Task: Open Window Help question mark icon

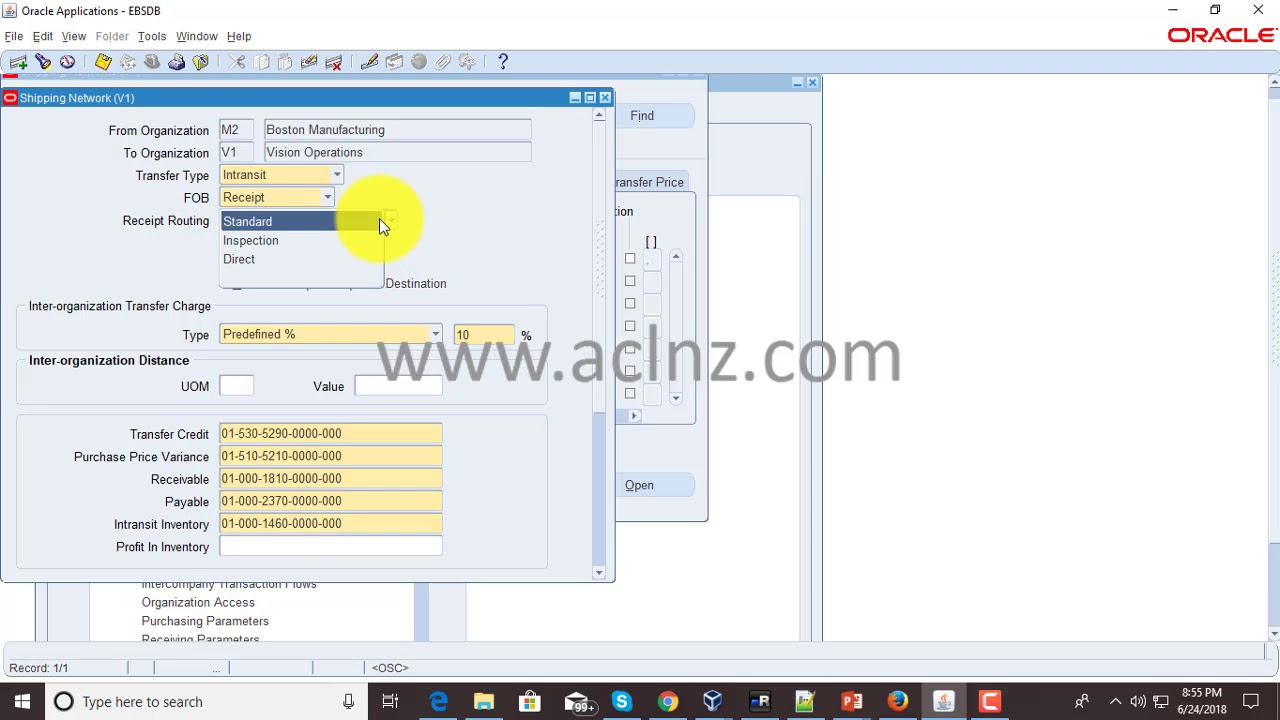Action: click(503, 62)
